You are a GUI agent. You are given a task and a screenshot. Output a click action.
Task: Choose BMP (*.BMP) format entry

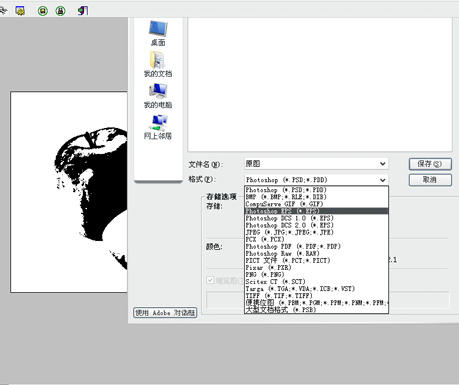[x=316, y=197]
